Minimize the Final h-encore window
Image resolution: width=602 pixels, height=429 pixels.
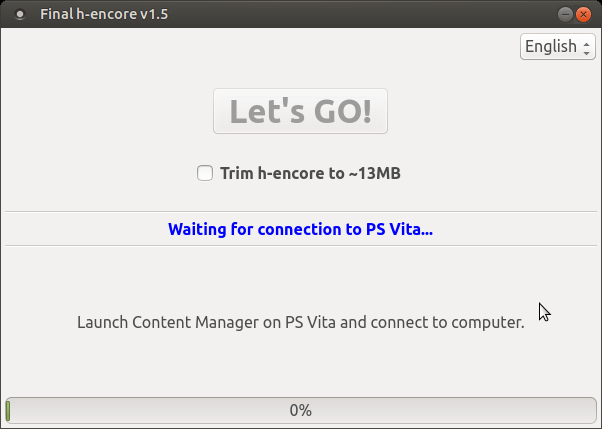566,14
